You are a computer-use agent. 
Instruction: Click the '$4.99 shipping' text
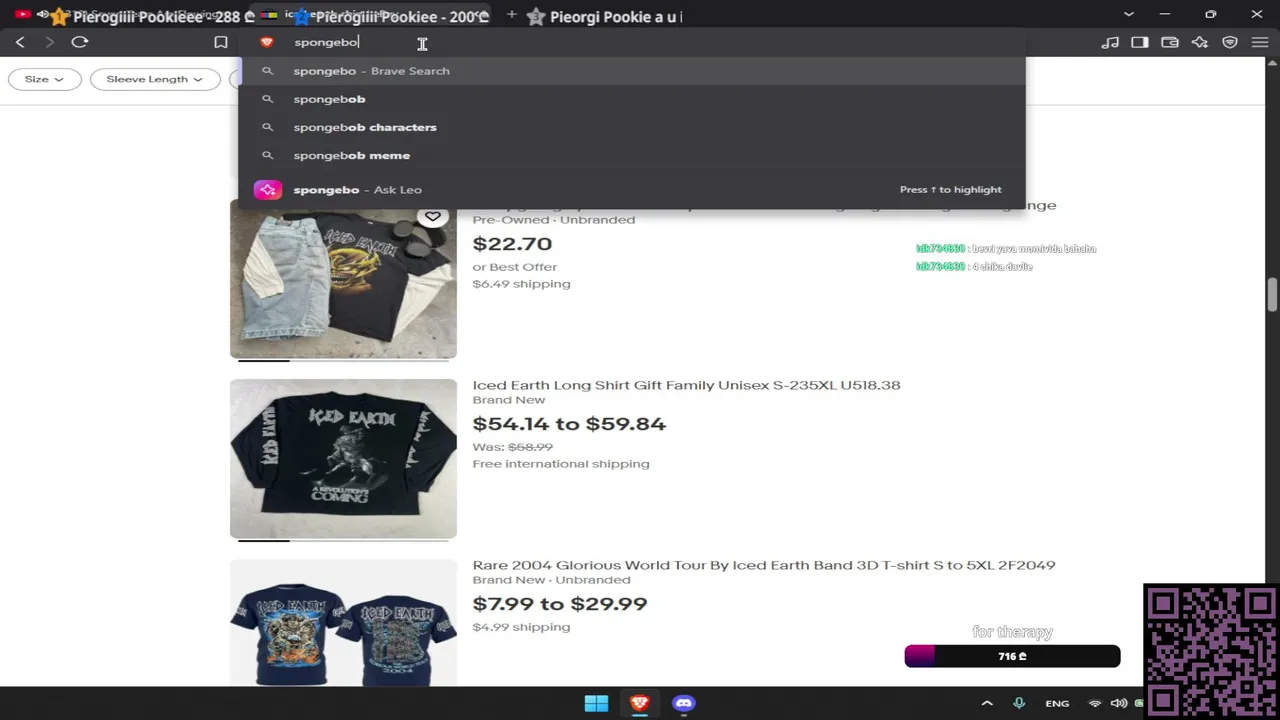click(522, 627)
